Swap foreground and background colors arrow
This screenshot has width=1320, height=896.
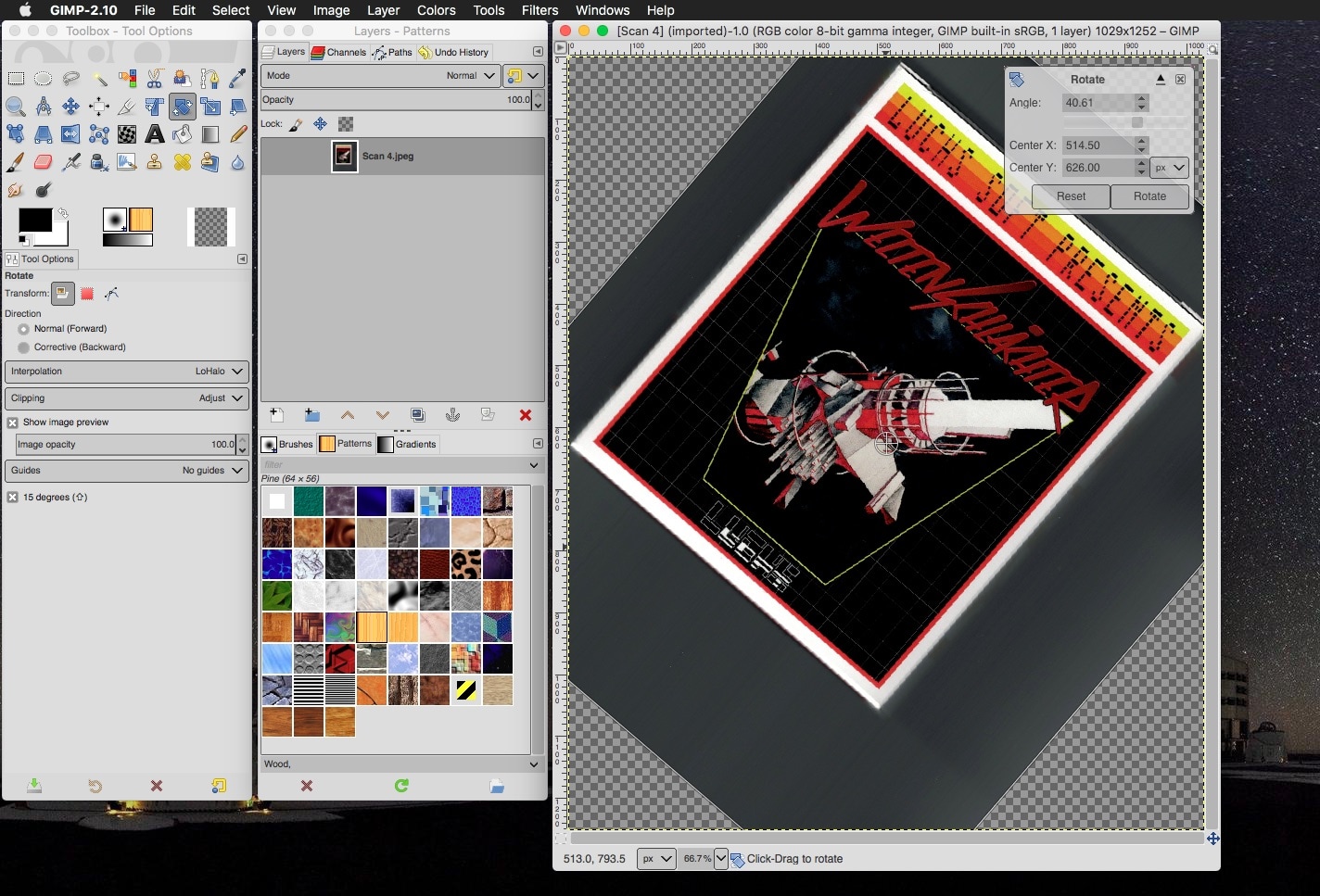62,213
